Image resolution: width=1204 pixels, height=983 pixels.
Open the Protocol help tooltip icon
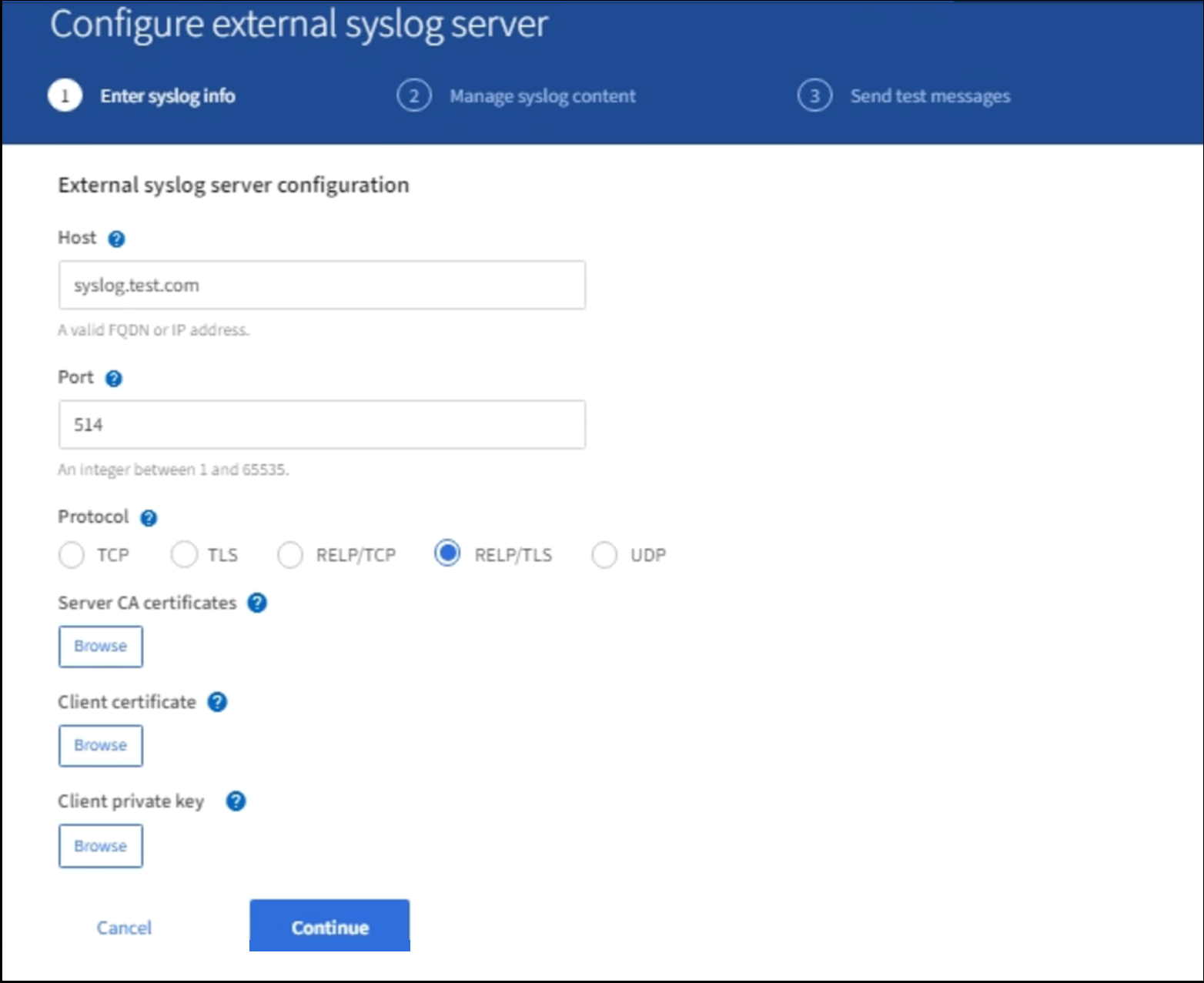[x=149, y=518]
